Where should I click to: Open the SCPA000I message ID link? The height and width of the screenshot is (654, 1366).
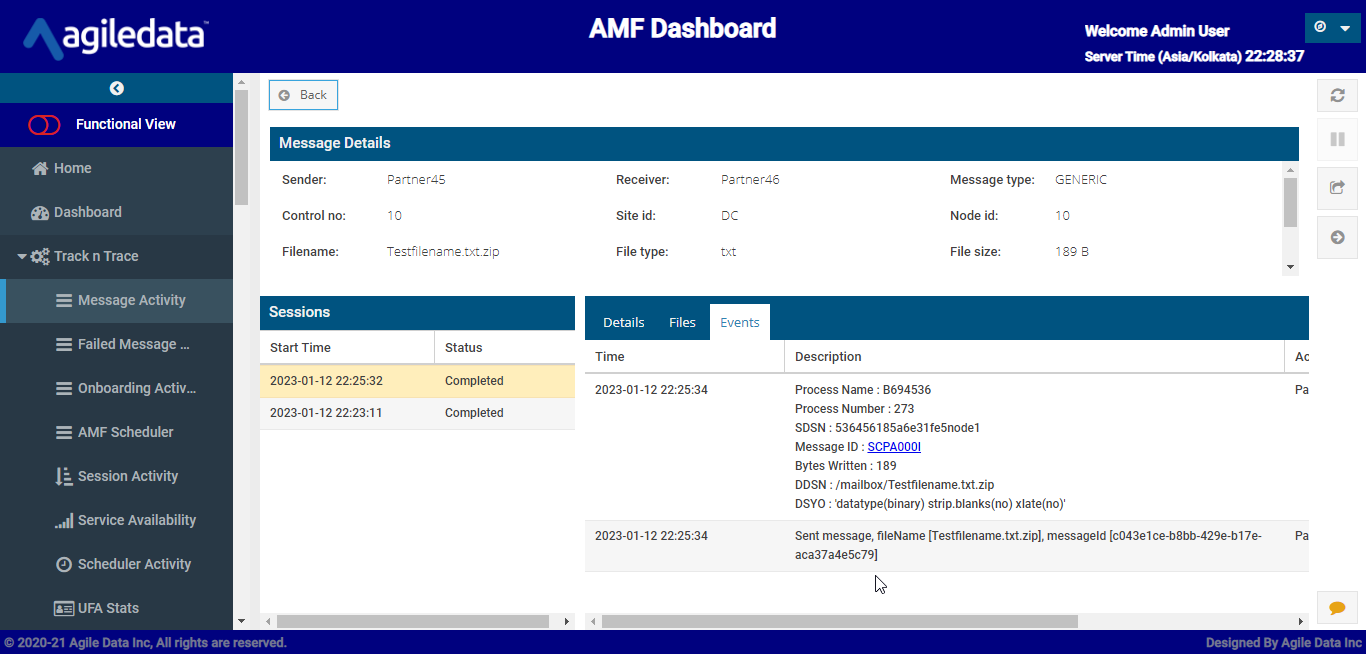(894, 447)
